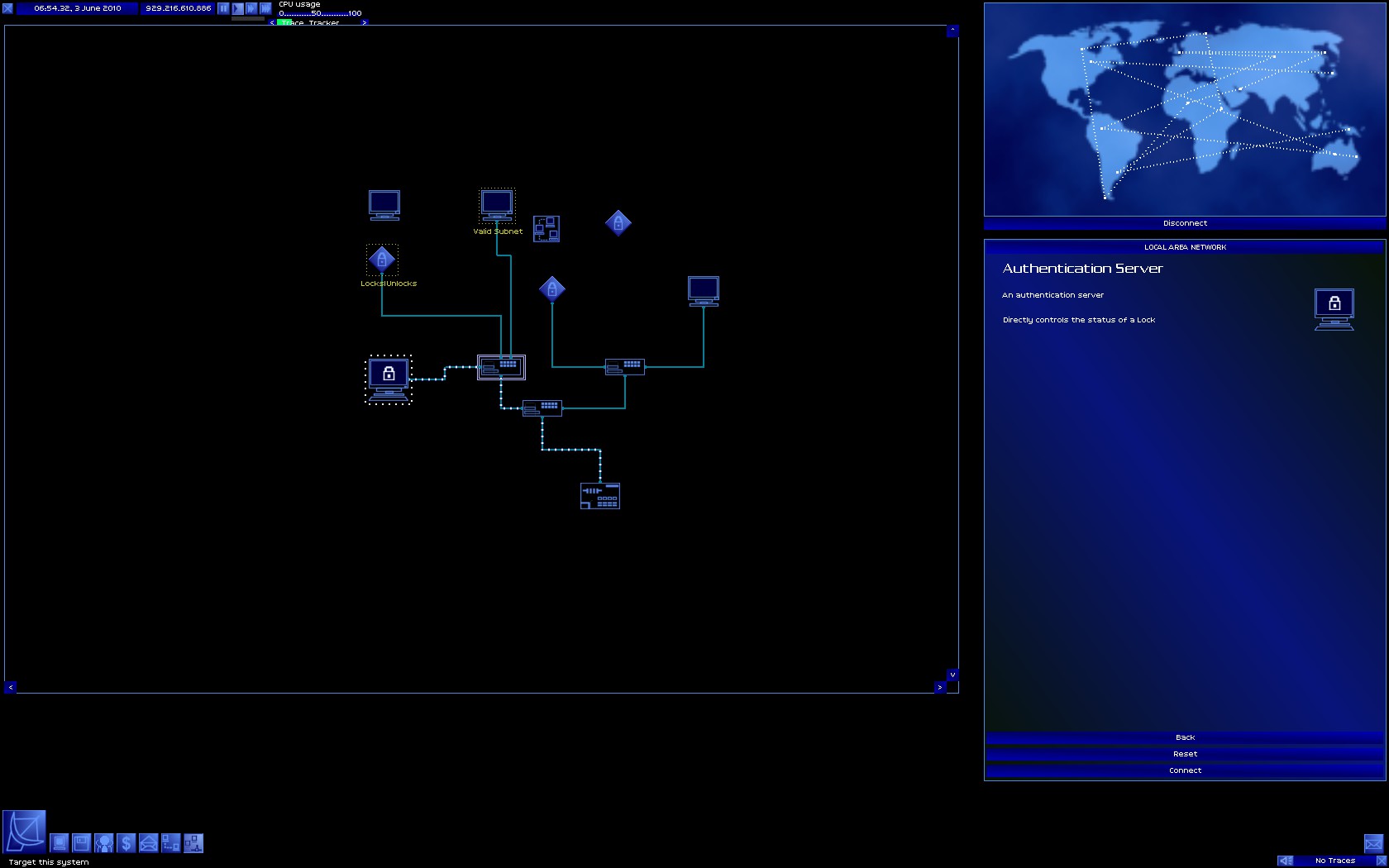Open the links and connection route icon
Viewport: 1389px width, 868px height.
click(171, 843)
